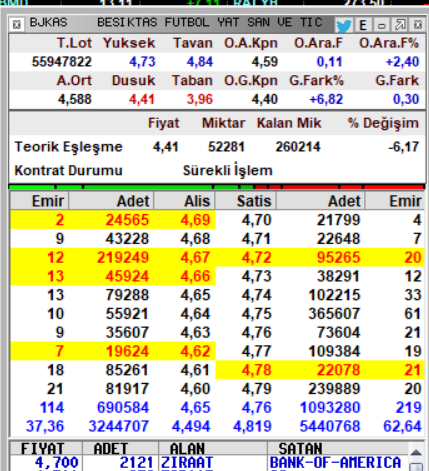Image resolution: width=429 pixels, height=471 pixels.
Task: Select bid price 4,62
Action: (195, 351)
